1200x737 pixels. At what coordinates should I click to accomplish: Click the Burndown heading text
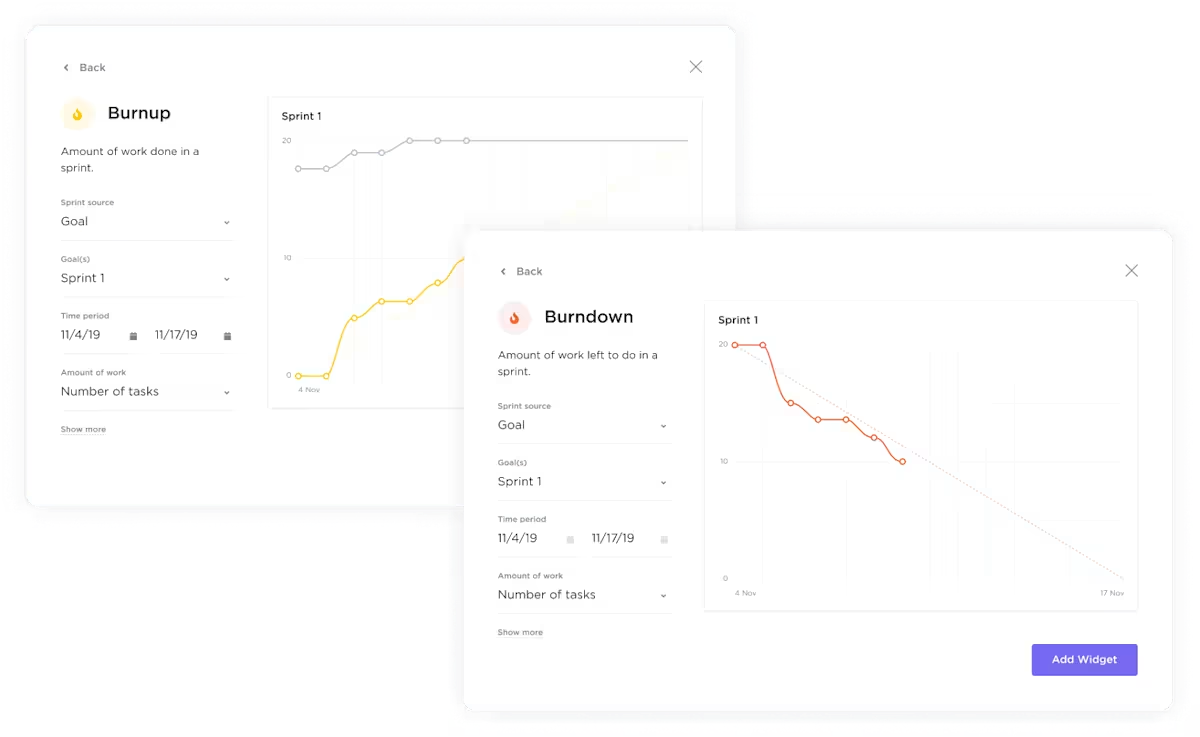pyautogui.click(x=589, y=317)
